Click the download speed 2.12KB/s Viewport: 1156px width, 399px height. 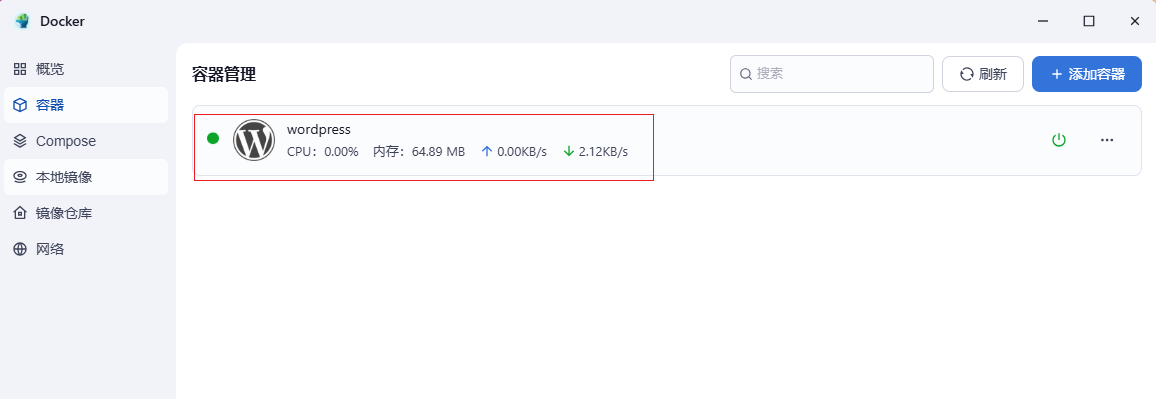coord(596,152)
